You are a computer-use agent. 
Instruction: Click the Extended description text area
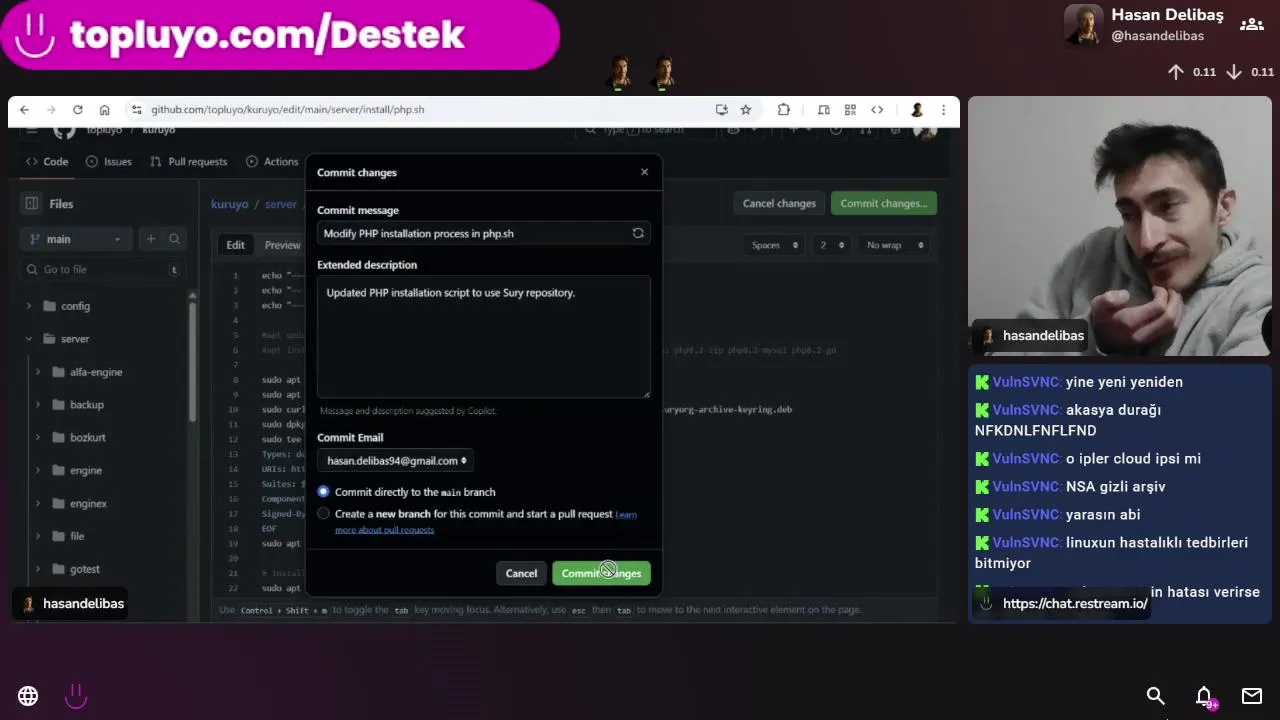(x=484, y=337)
